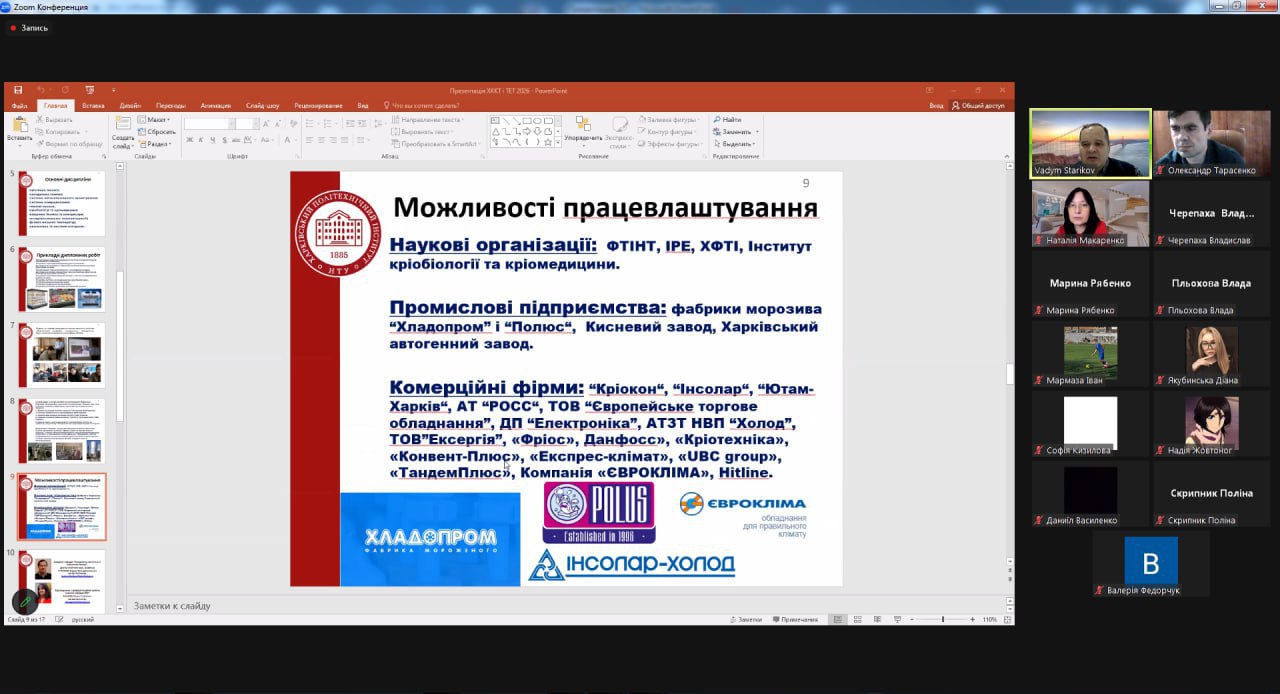1280x694 pixels.
Task: Click Копировать (Copy) command
Action: click(x=57, y=131)
